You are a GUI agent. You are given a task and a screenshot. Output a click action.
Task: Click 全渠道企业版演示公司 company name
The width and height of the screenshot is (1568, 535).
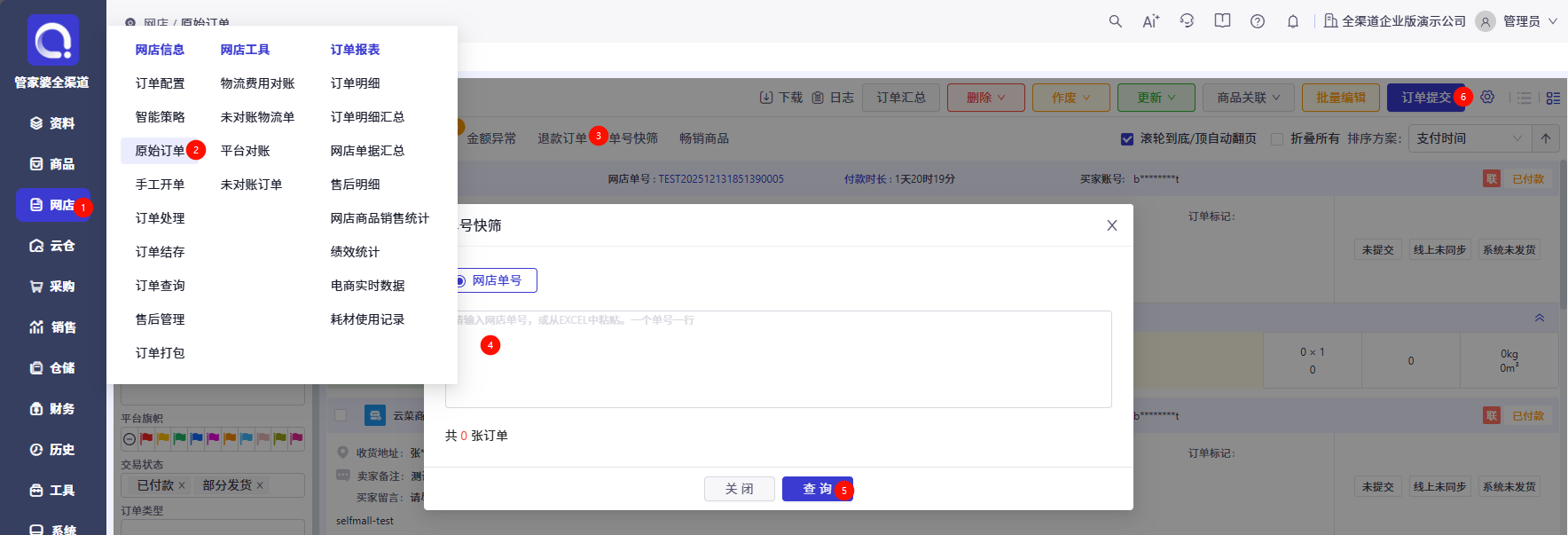pos(1404,21)
